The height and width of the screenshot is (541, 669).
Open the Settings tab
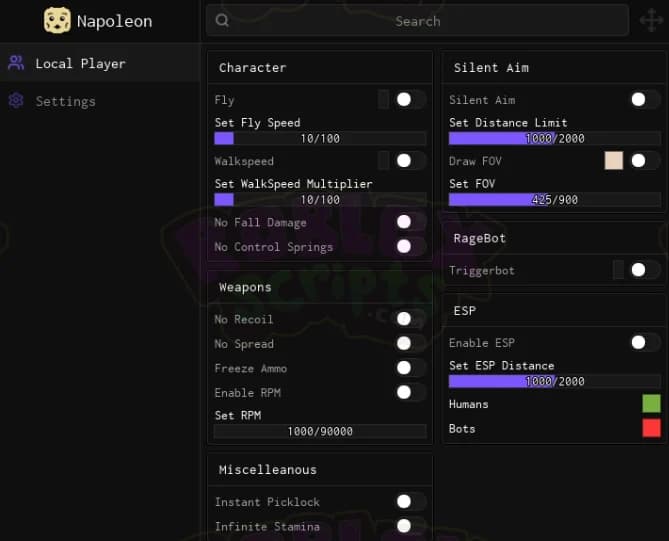[x=100, y=101]
